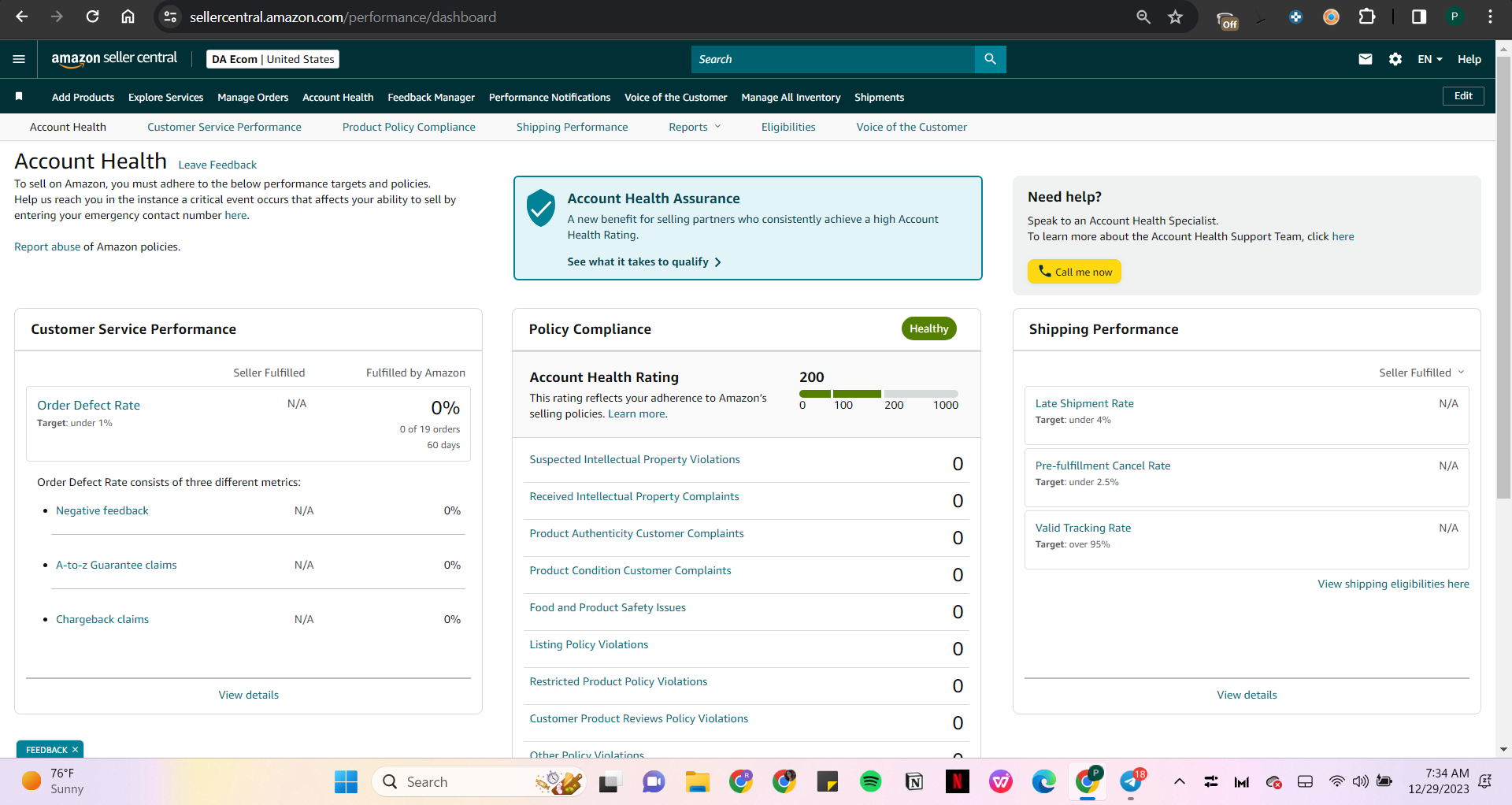
Task: Go back to the previous browser page
Action: (21, 17)
